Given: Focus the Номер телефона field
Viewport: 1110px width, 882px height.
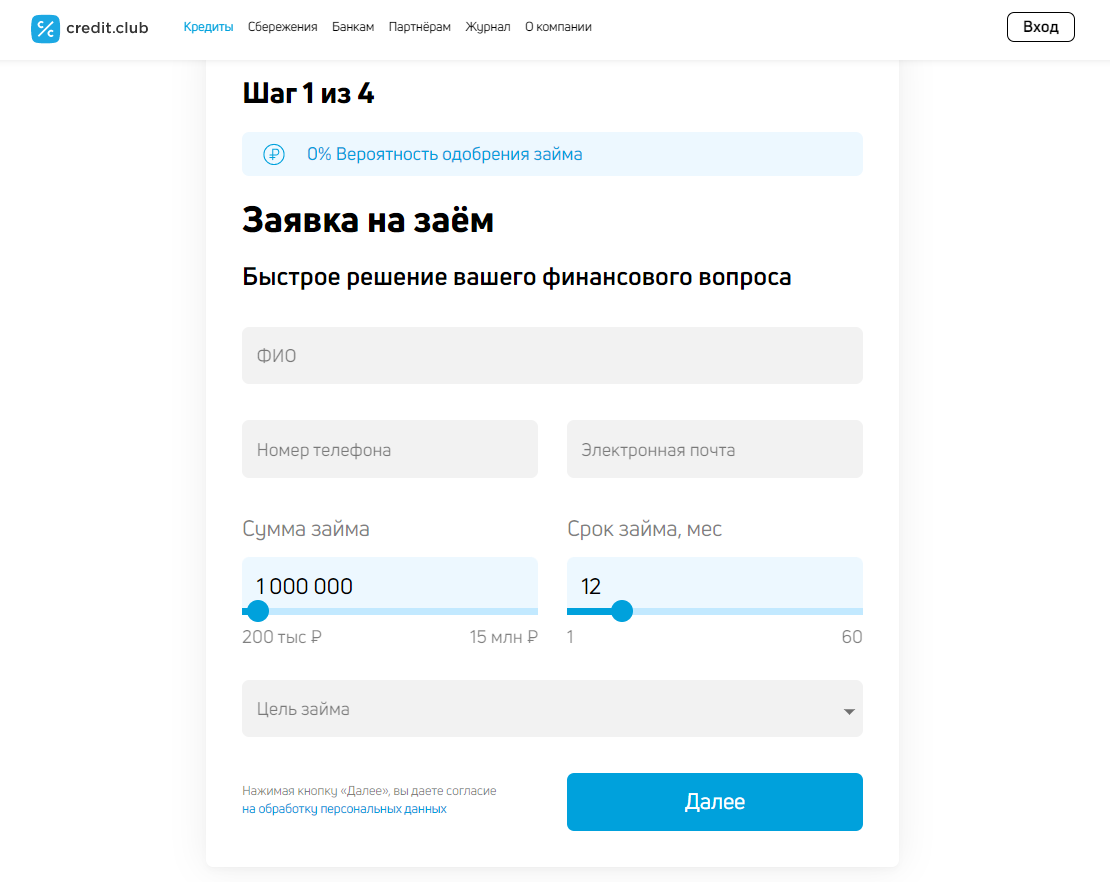Looking at the screenshot, I should [390, 449].
